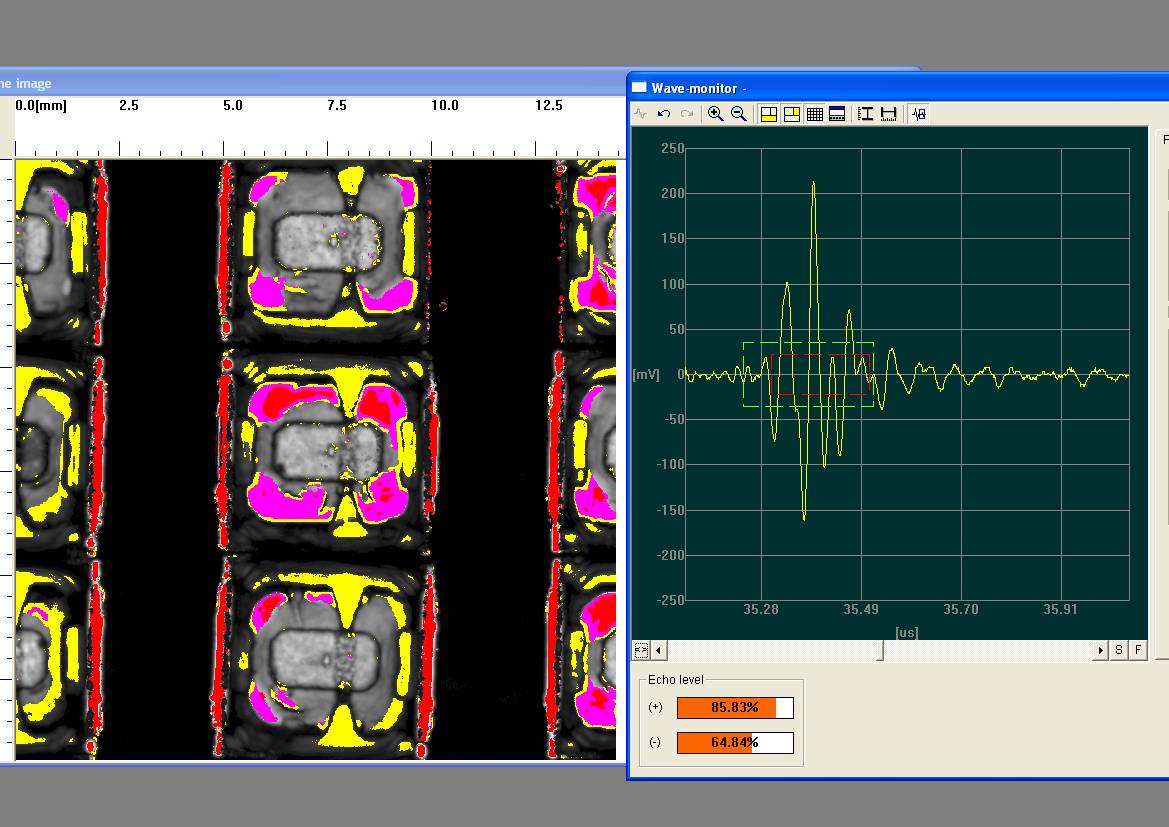The height and width of the screenshot is (827, 1169).
Task: Click the redo arrow icon
Action: pos(687,114)
